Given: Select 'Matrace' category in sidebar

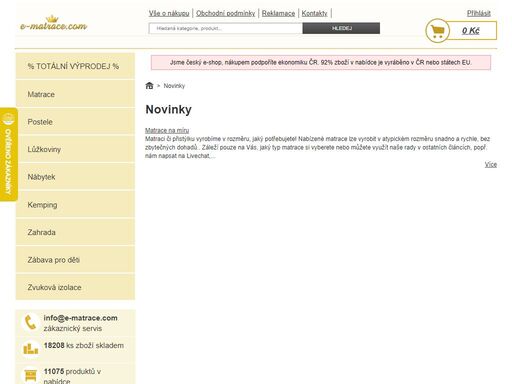Looking at the screenshot, I should click(x=75, y=94).
